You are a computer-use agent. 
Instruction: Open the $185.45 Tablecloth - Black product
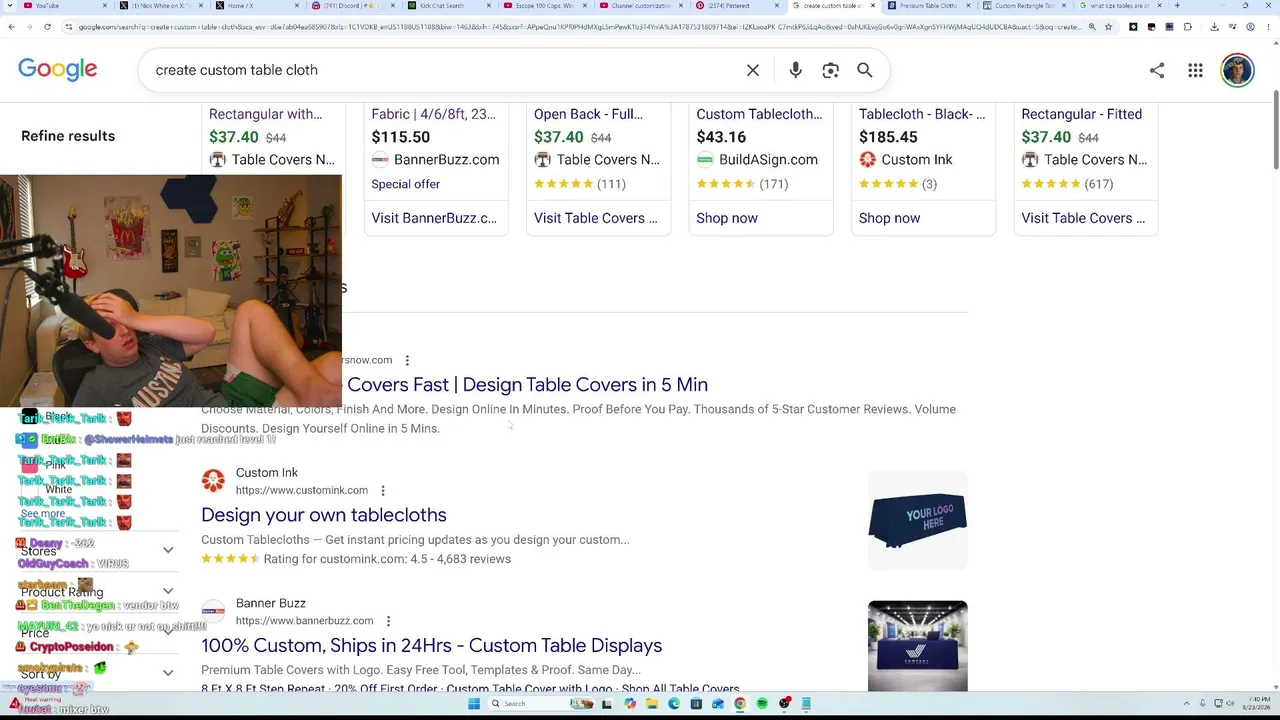click(922, 137)
